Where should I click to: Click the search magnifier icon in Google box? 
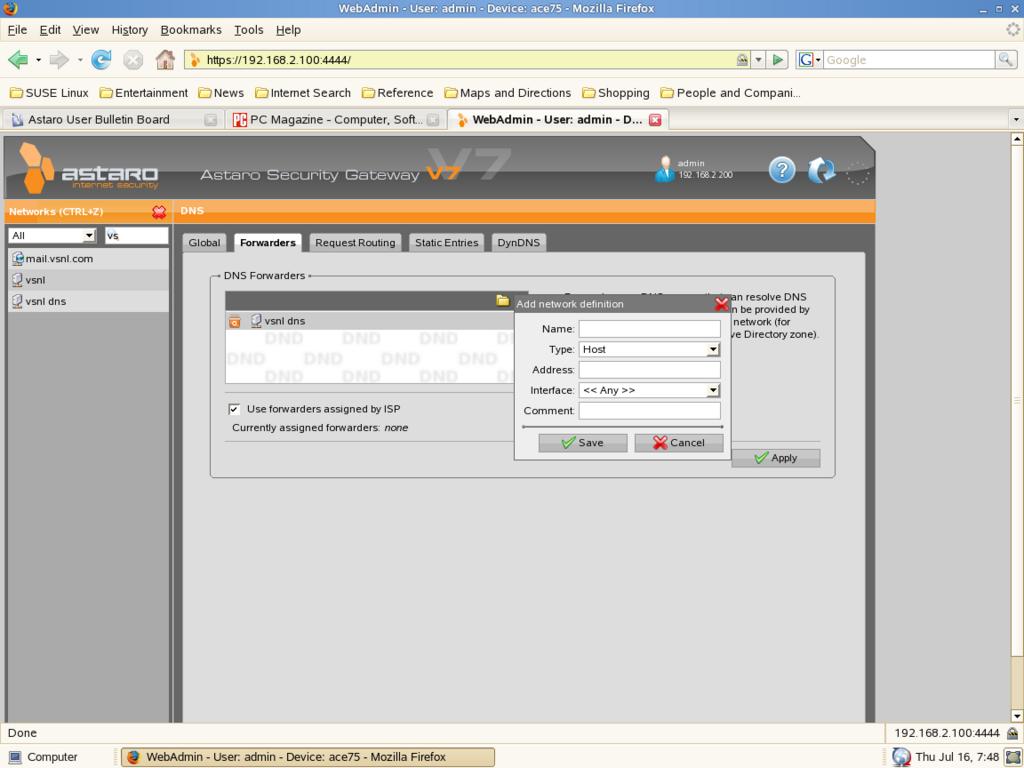coord(1006,60)
